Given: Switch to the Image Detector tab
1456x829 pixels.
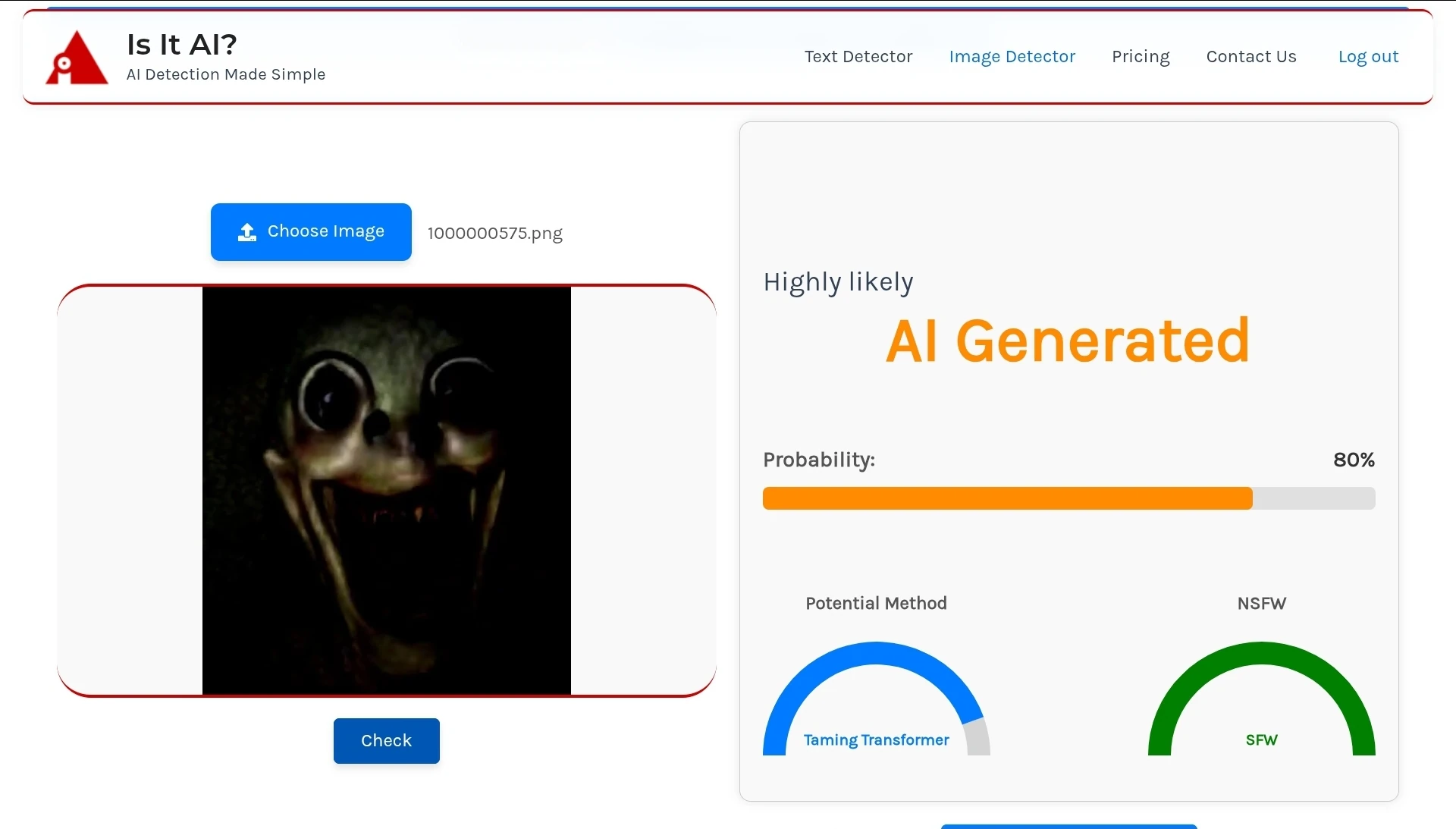Looking at the screenshot, I should [1012, 56].
